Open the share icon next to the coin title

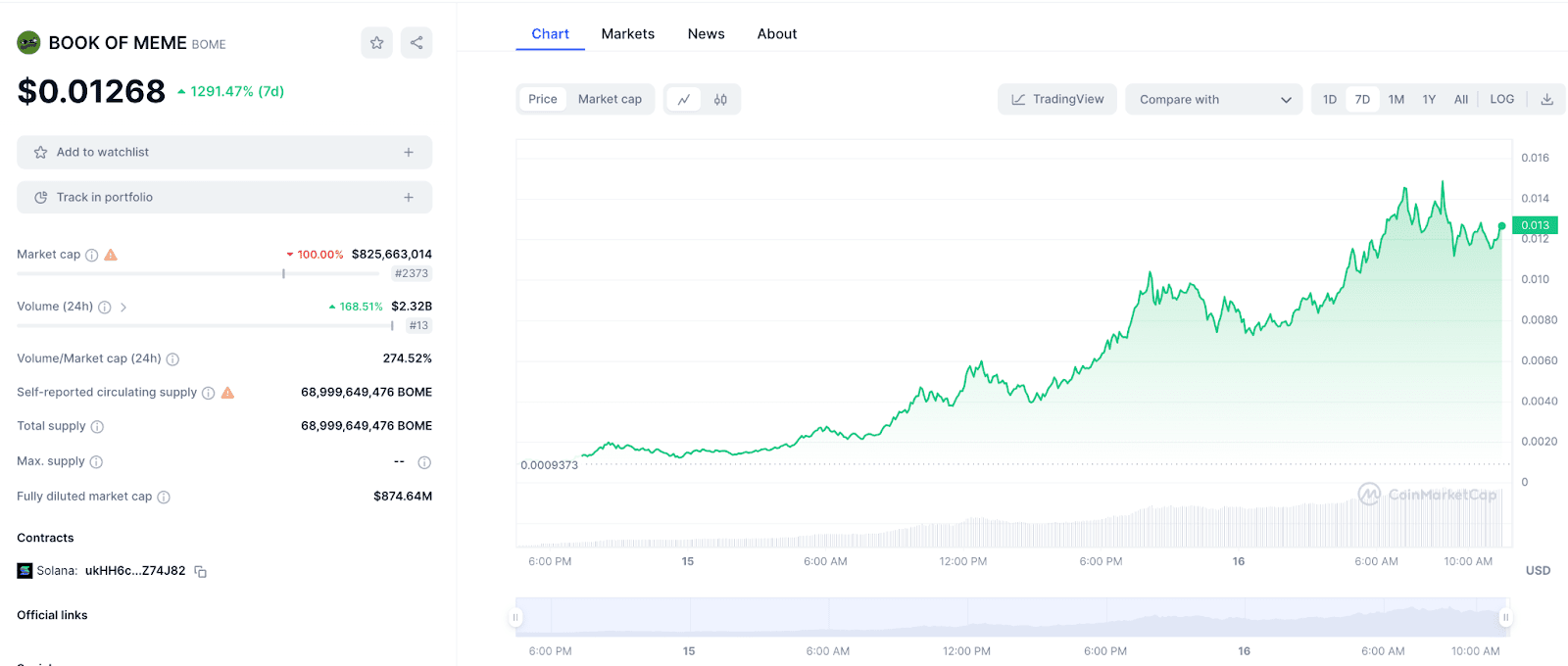pos(416,42)
